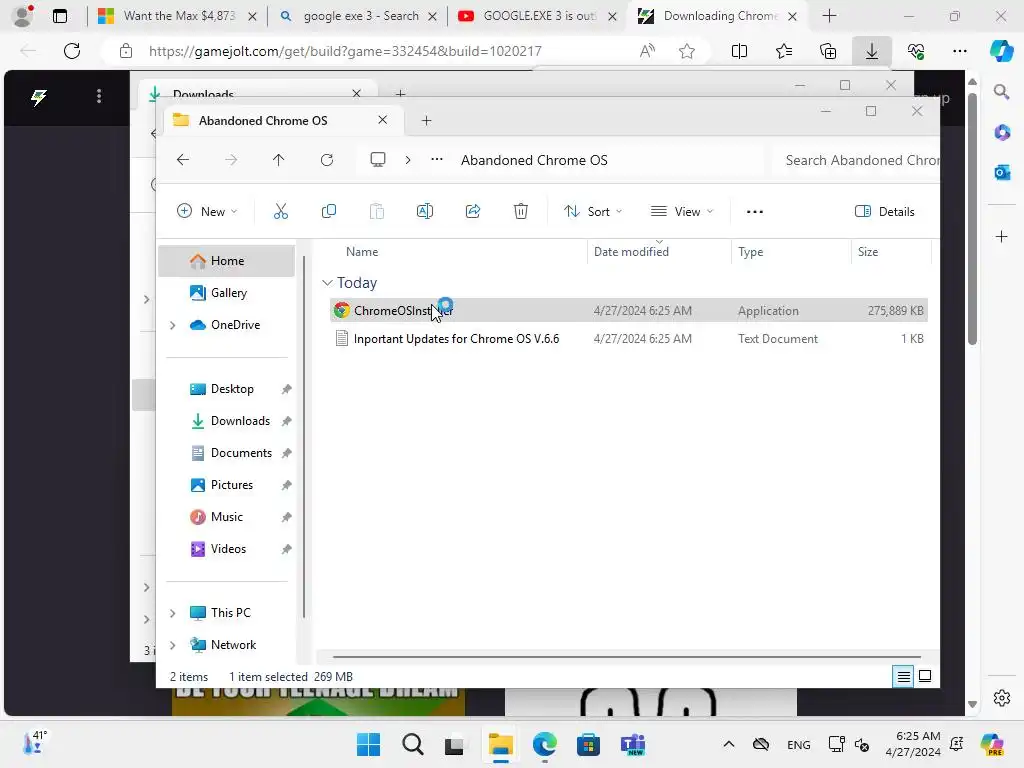Expand OneDrive in navigation pane
This screenshot has height=768, width=1024.
click(x=172, y=325)
